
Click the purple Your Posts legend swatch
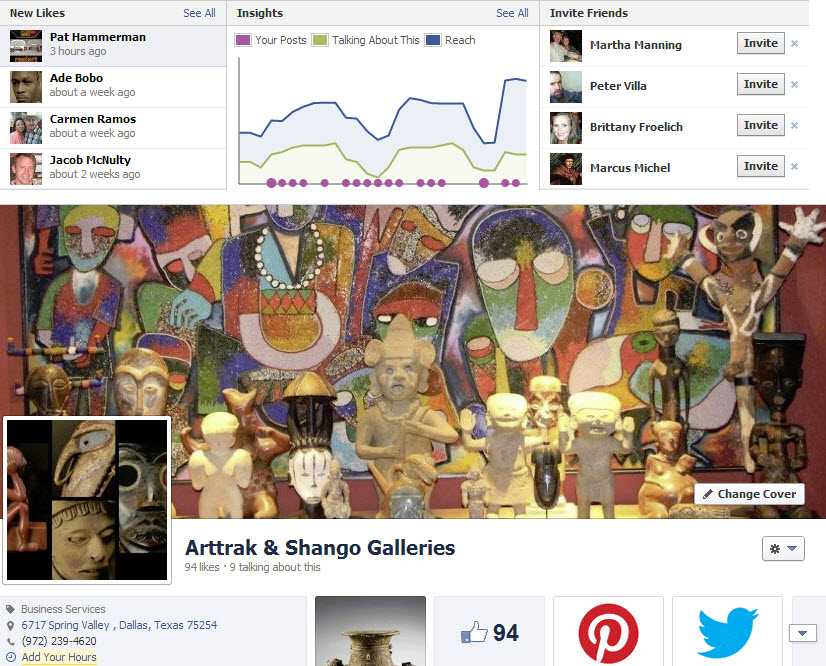[x=243, y=40]
